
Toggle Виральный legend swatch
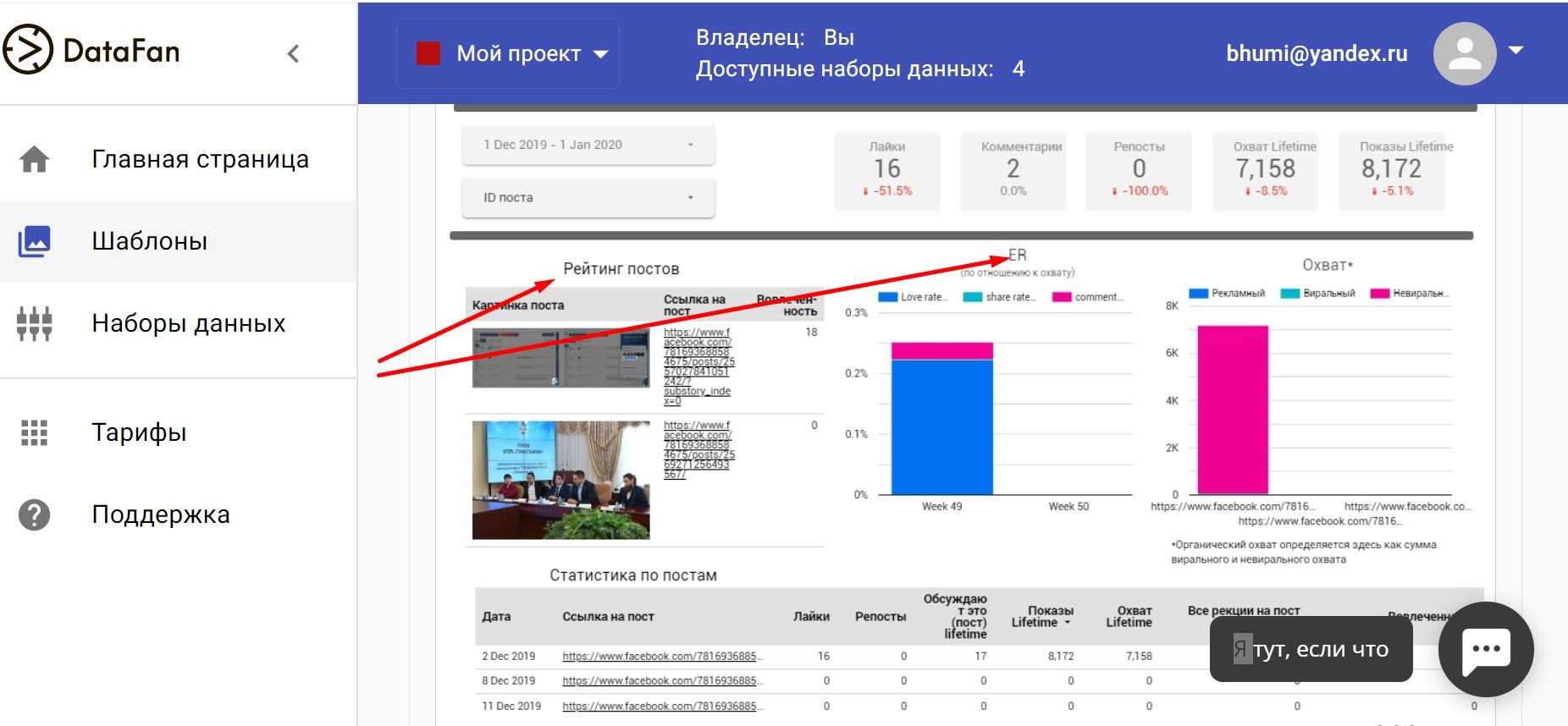point(1289,294)
